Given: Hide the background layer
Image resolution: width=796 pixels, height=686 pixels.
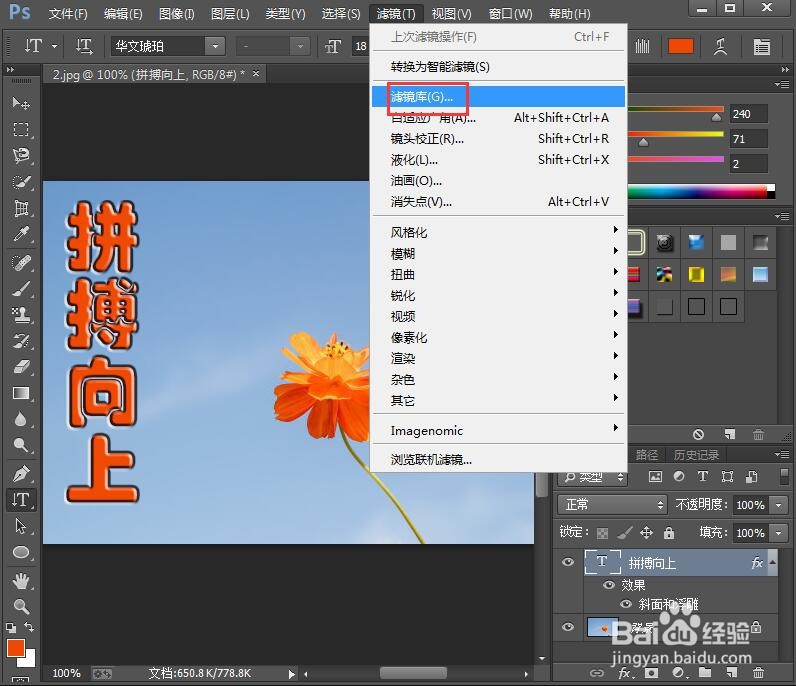Looking at the screenshot, I should point(568,627).
